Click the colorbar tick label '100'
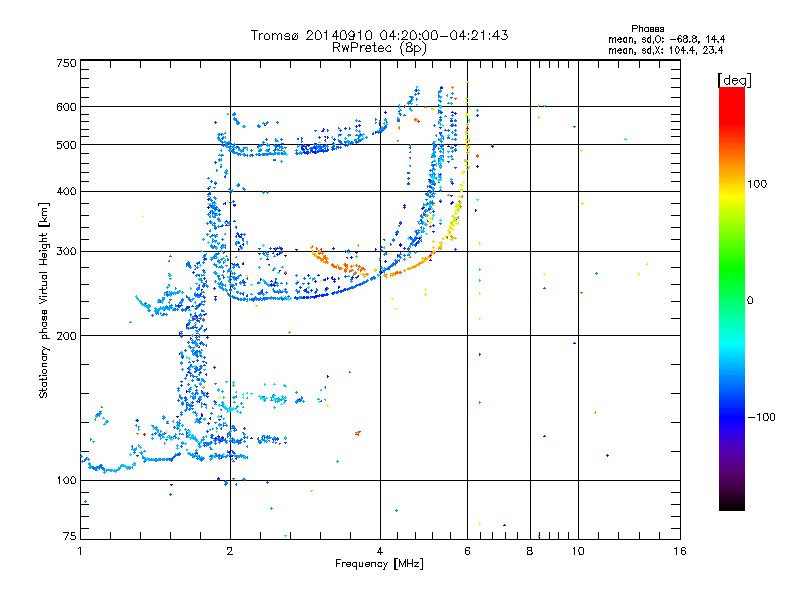Image resolution: width=800 pixels, height=600 pixels. tap(757, 184)
